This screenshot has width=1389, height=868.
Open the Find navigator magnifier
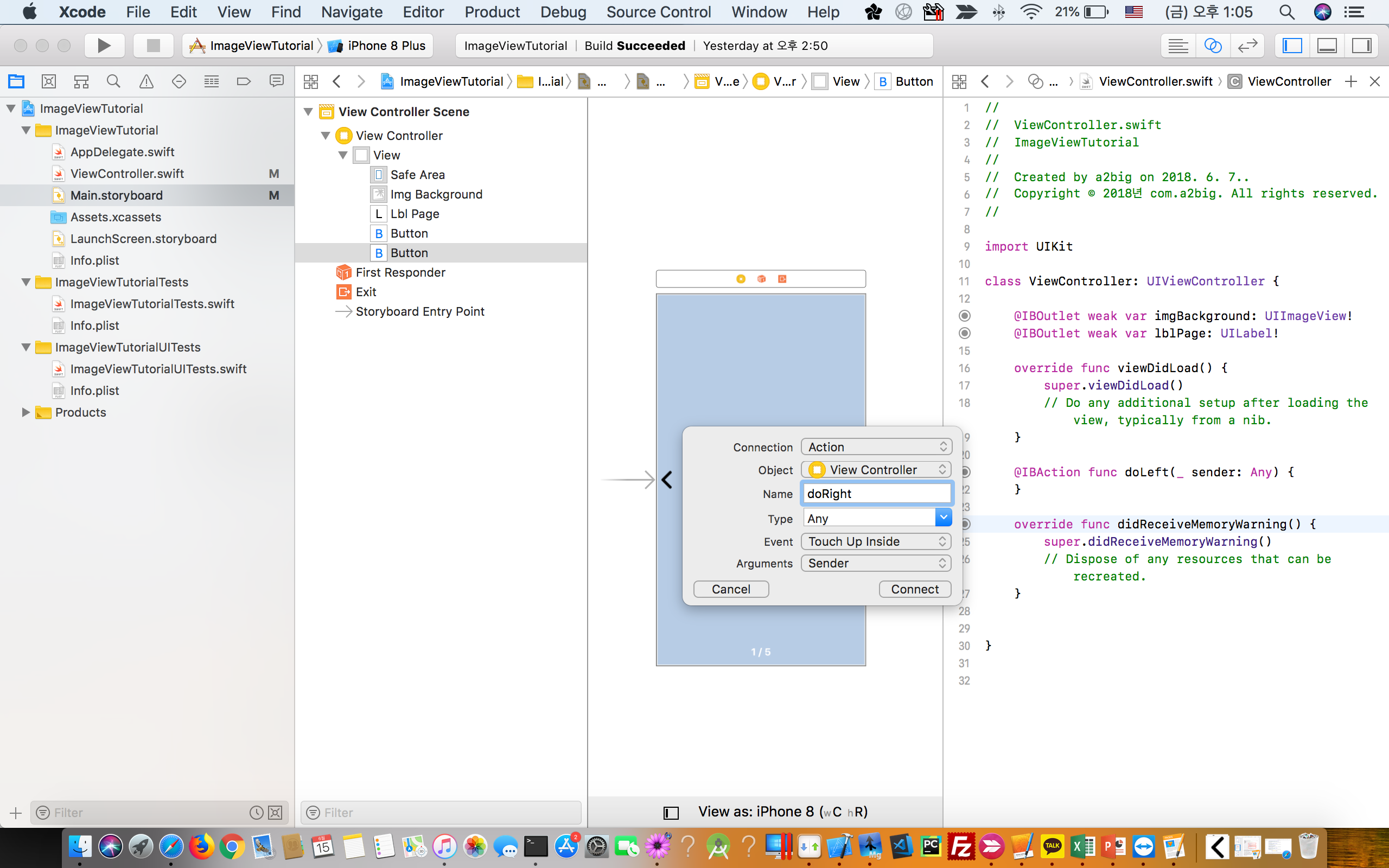tap(113, 81)
